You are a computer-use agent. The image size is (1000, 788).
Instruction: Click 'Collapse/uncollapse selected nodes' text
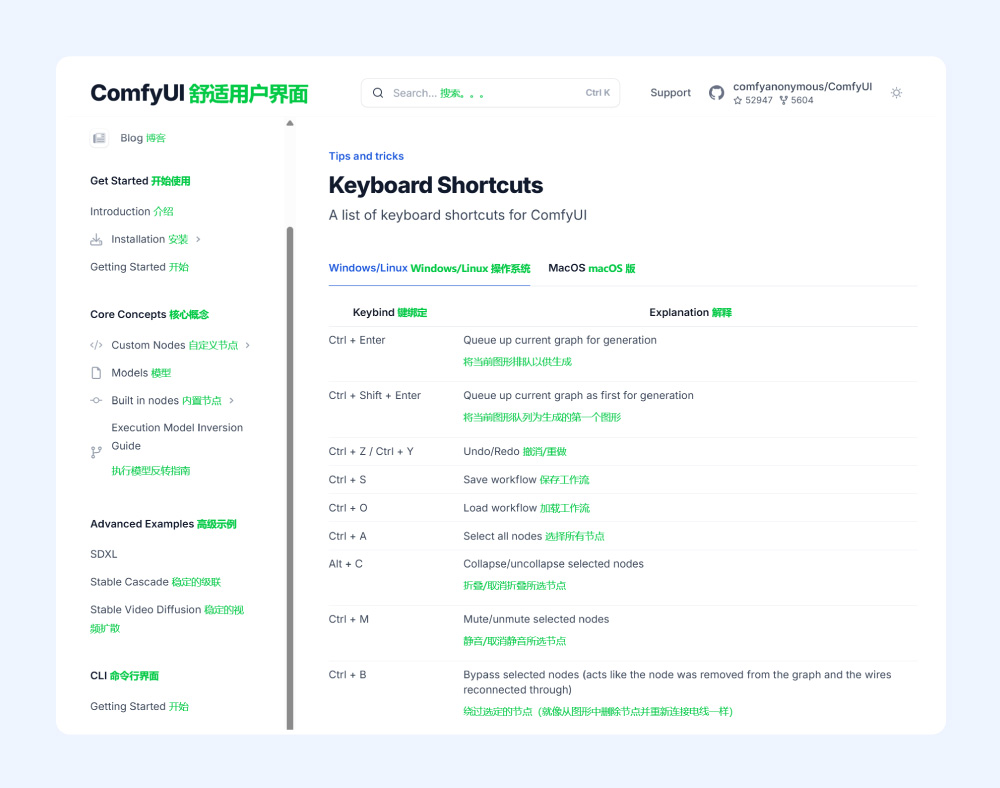point(553,564)
